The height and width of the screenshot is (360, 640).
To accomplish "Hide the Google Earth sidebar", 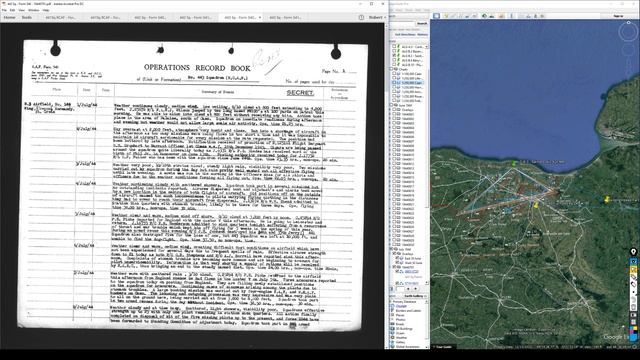I will coord(436,16).
